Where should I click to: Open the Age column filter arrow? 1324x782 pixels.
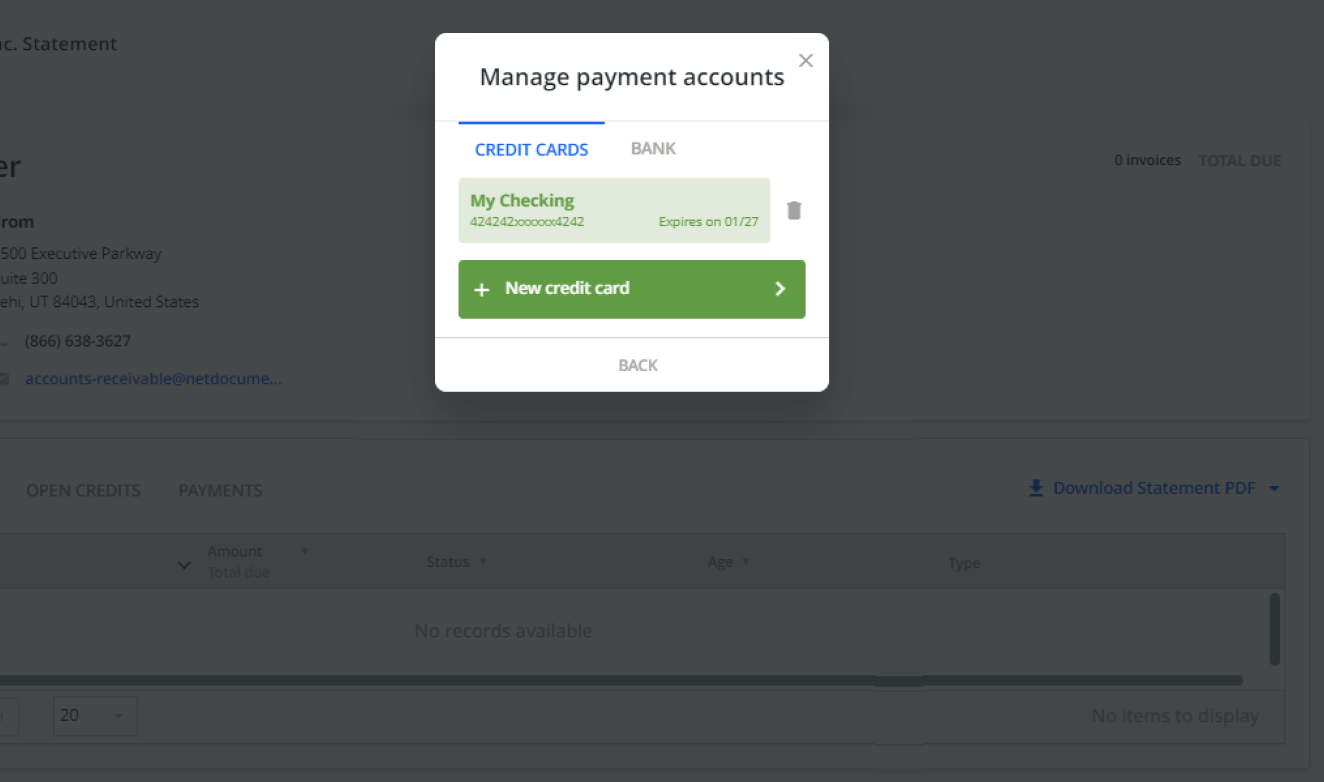point(746,562)
